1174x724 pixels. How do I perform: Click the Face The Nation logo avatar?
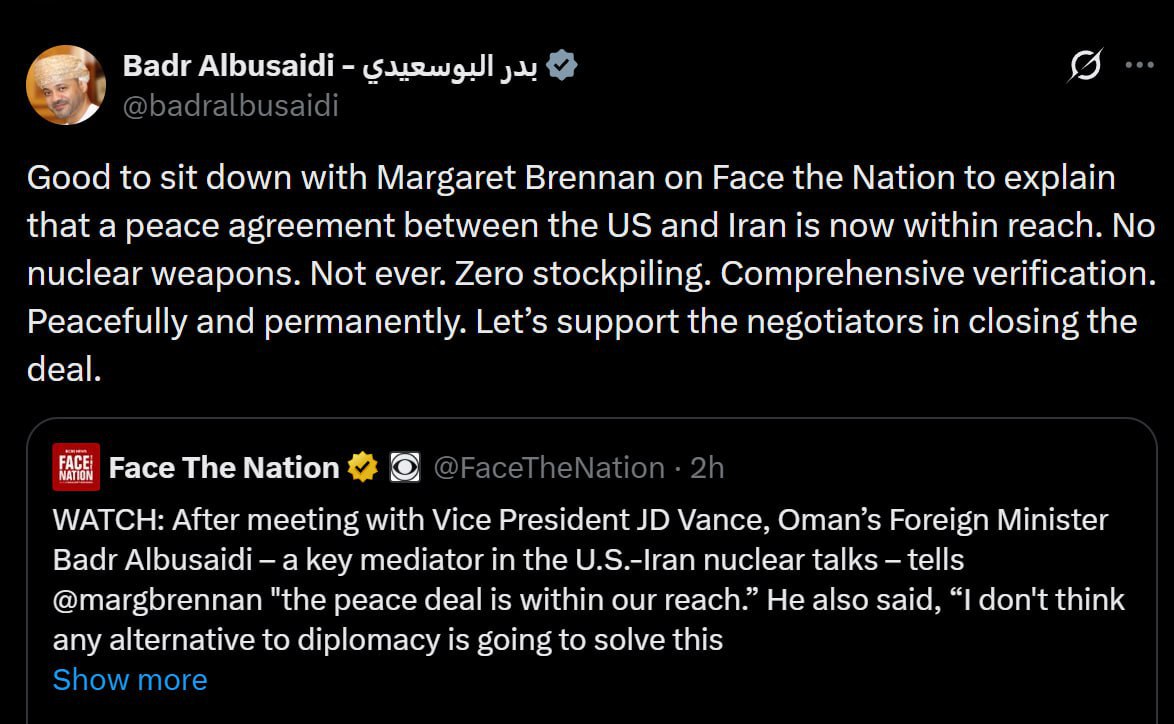click(76, 467)
